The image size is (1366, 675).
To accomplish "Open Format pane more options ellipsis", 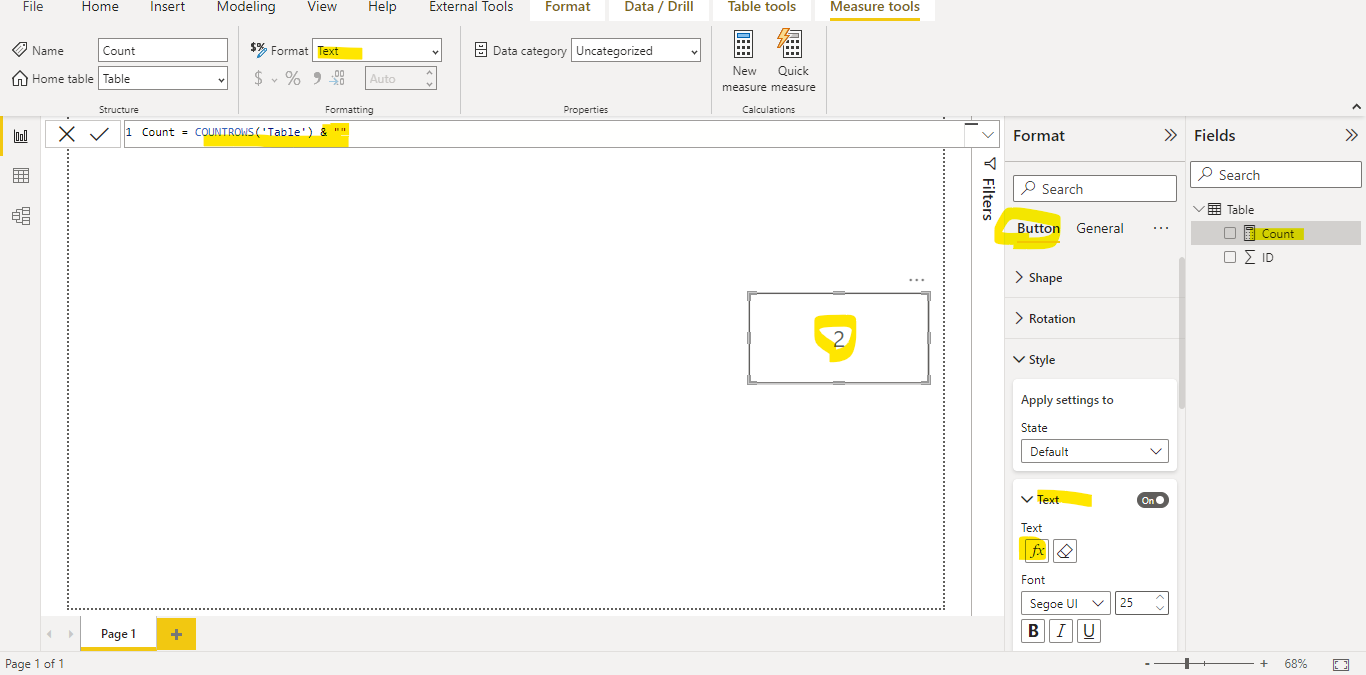I will 1160,229.
